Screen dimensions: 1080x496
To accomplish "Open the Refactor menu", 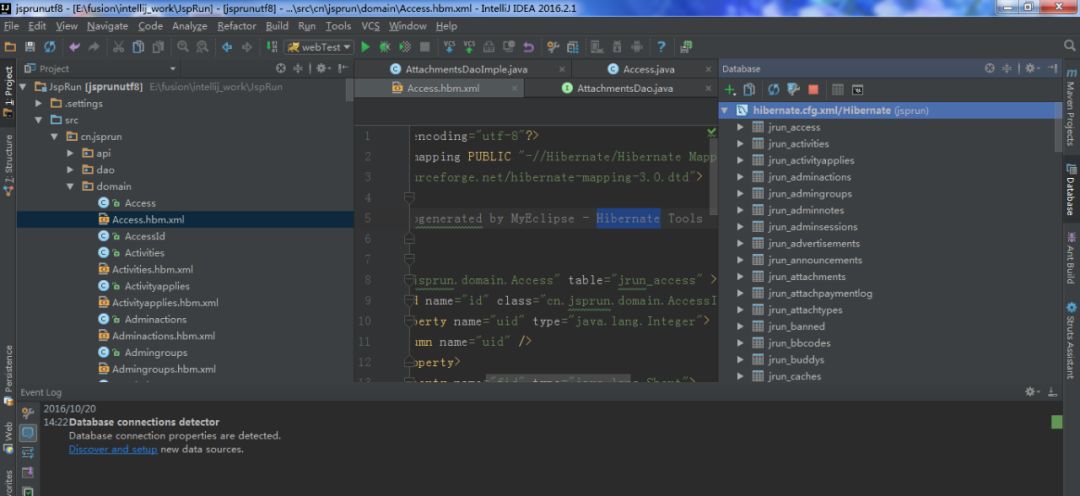I will tap(236, 26).
